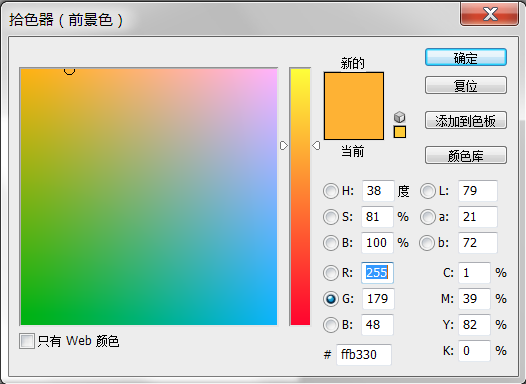Select the H hue radio button
Viewport: 526px width, 384px height.
(331, 191)
